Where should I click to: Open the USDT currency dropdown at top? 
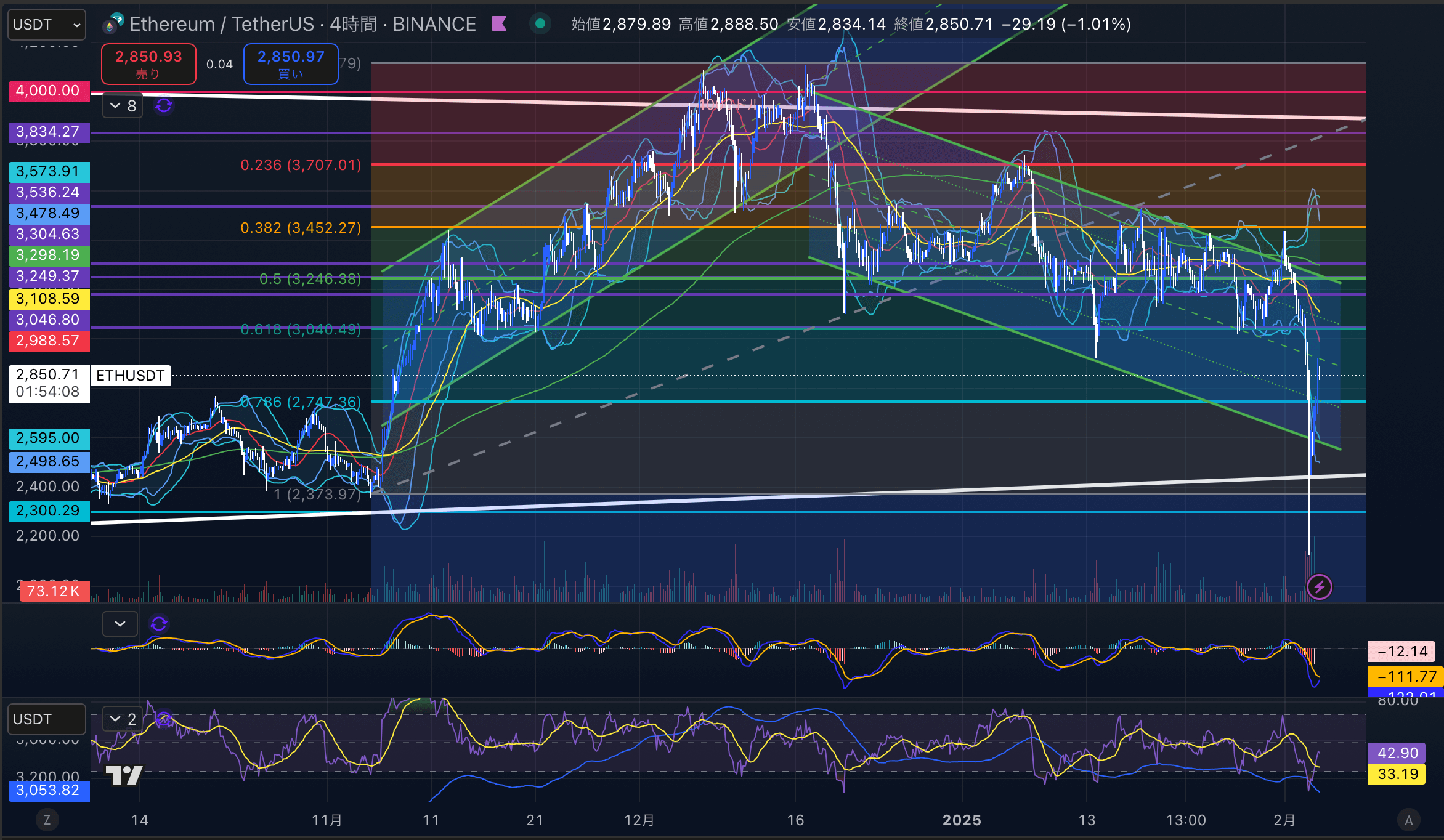point(46,25)
